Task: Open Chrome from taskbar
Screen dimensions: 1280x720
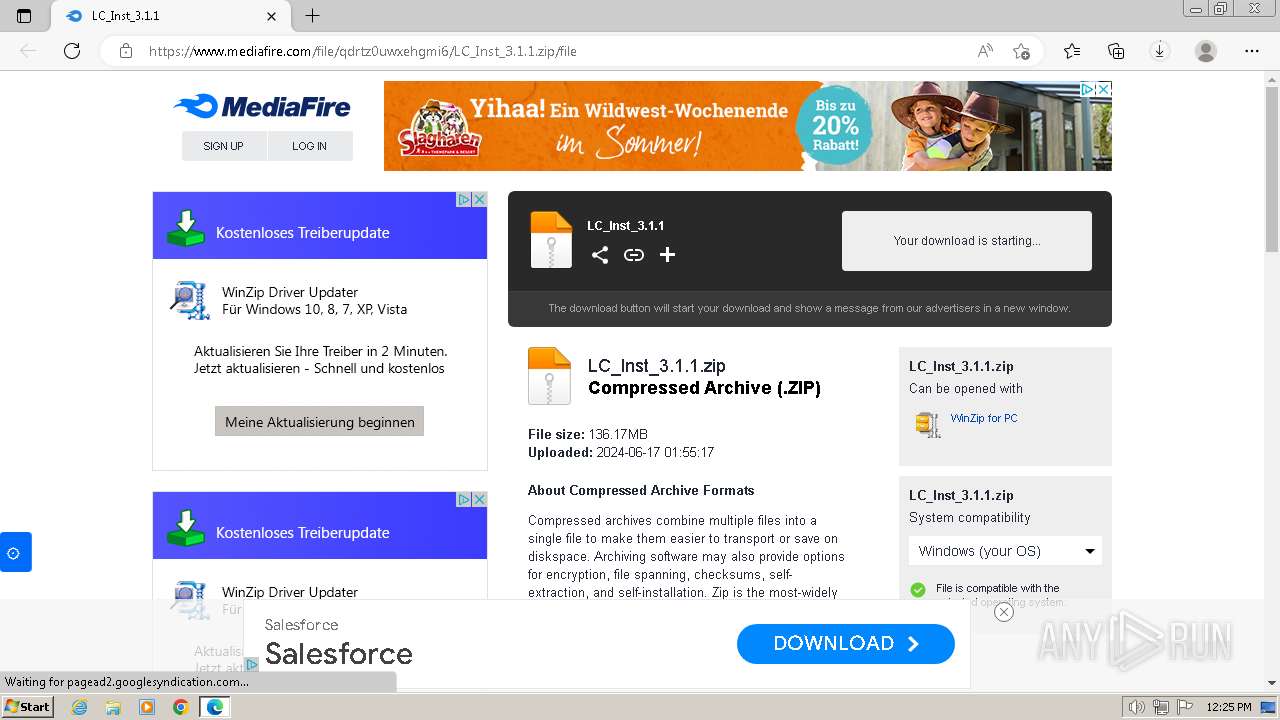Action: tap(181, 707)
